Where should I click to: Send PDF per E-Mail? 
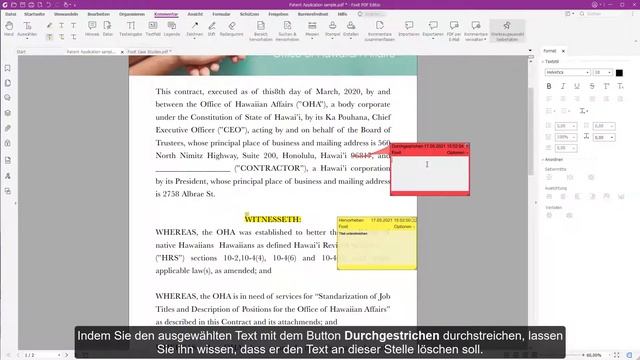click(x=454, y=31)
